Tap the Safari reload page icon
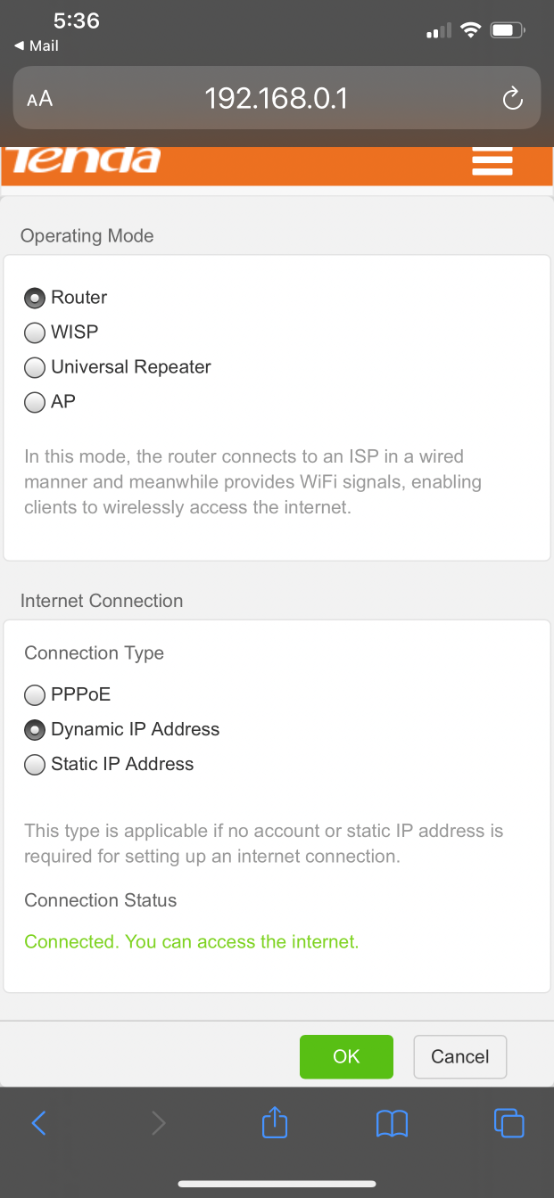 click(x=512, y=99)
